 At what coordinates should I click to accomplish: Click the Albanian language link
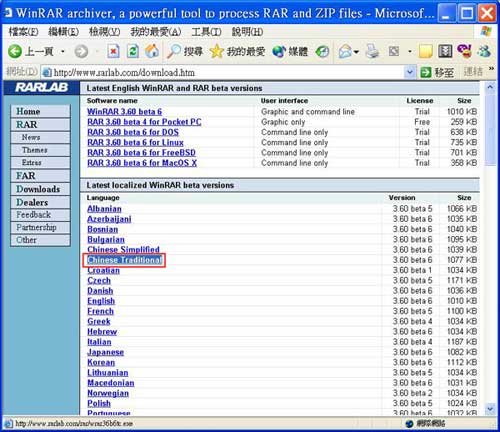[104, 209]
